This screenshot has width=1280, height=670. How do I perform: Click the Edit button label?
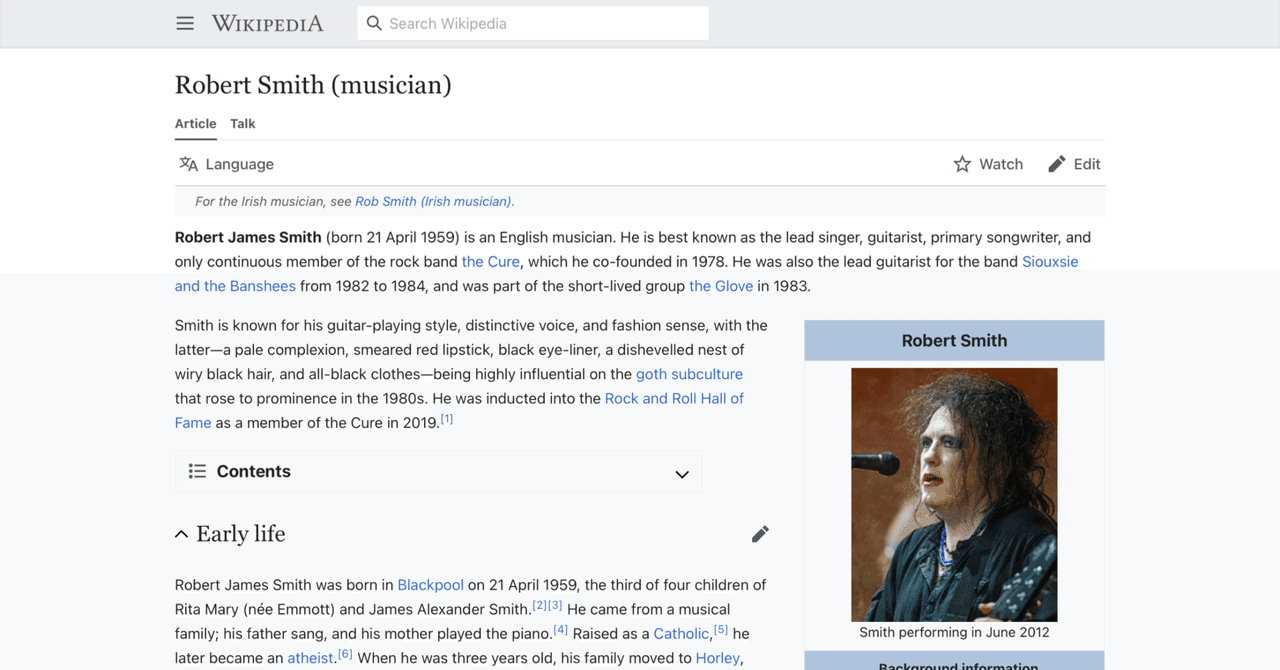pyautogui.click(x=1087, y=164)
